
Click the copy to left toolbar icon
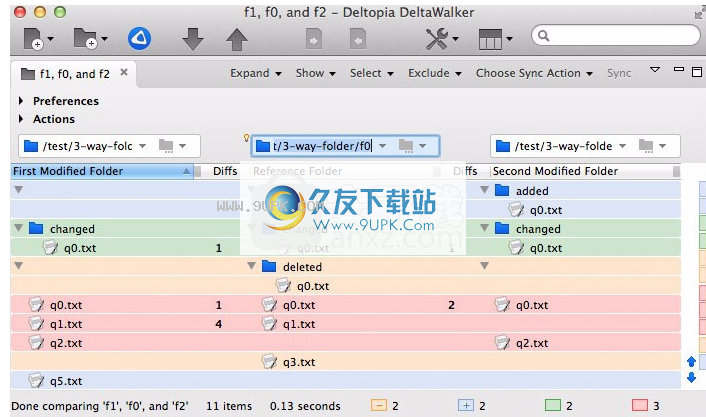pos(358,39)
